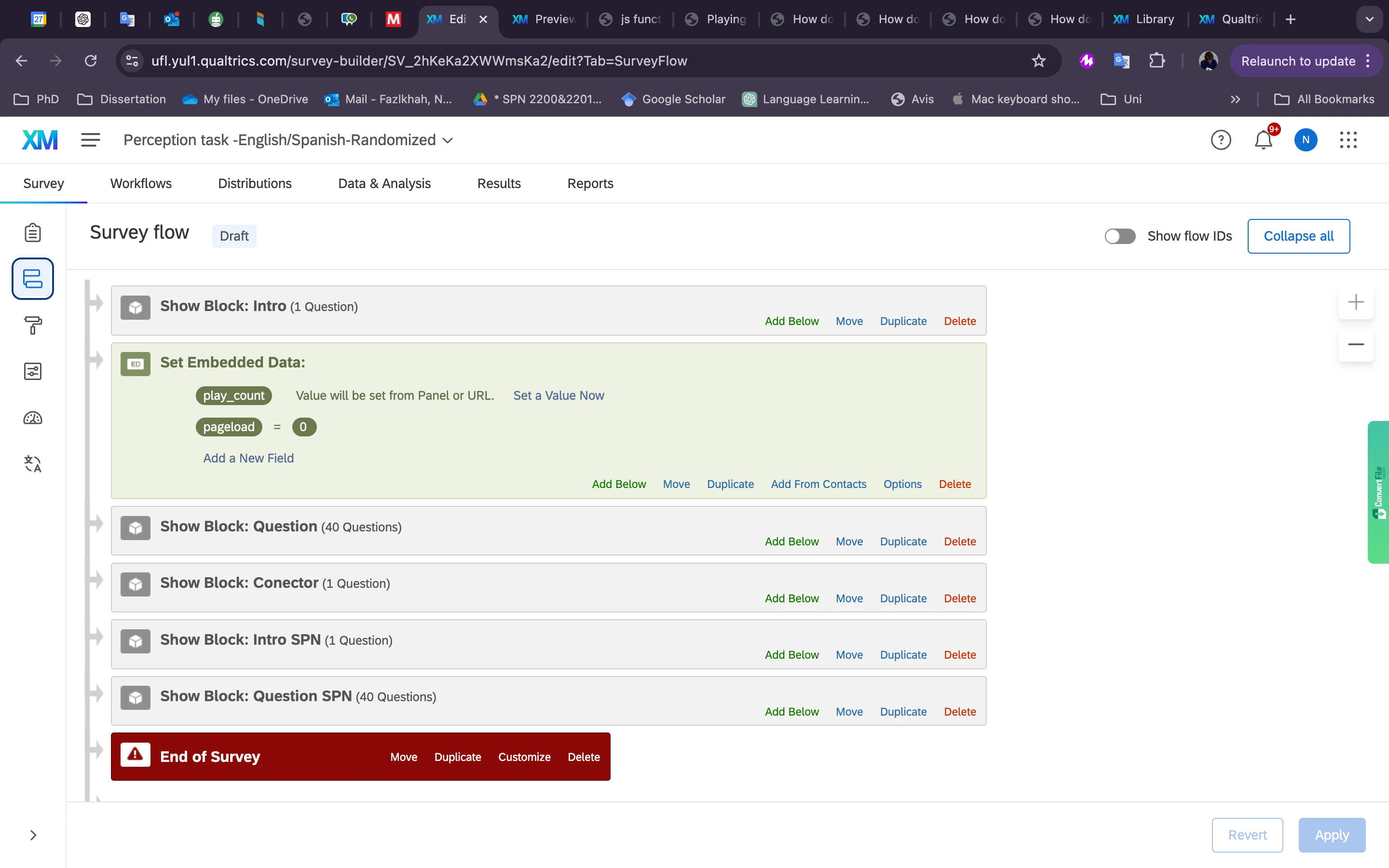The width and height of the screenshot is (1389, 868).
Task: Switch to Data & Analysis tab
Action: click(384, 184)
